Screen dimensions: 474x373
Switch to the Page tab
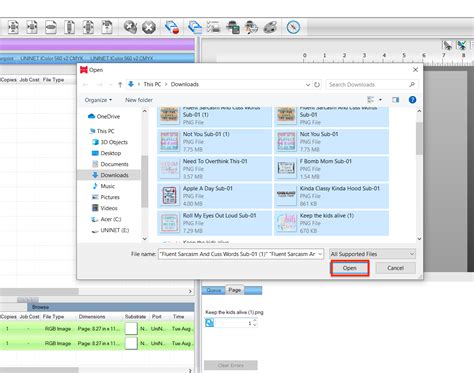235,290
